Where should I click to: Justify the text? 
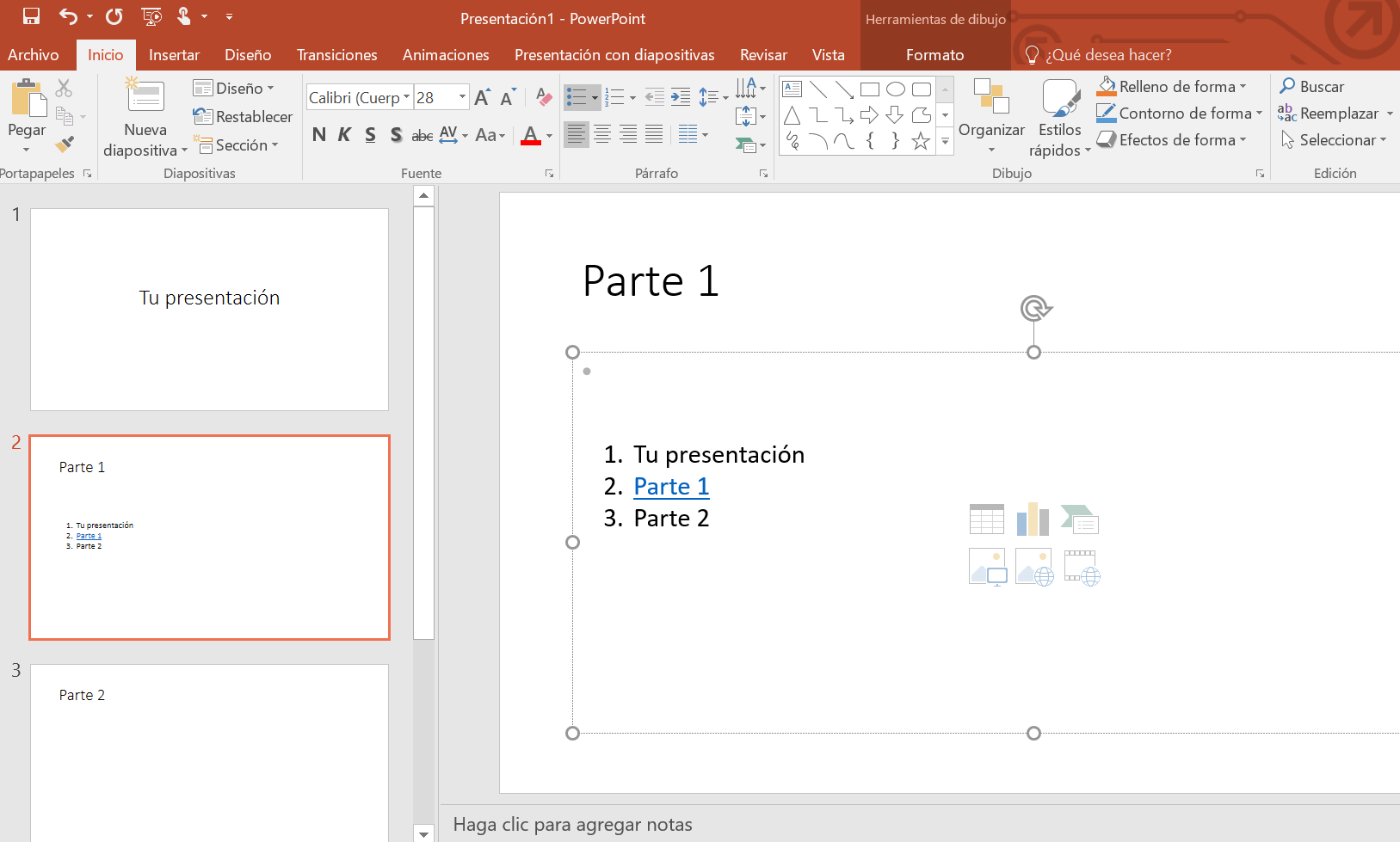coord(655,135)
